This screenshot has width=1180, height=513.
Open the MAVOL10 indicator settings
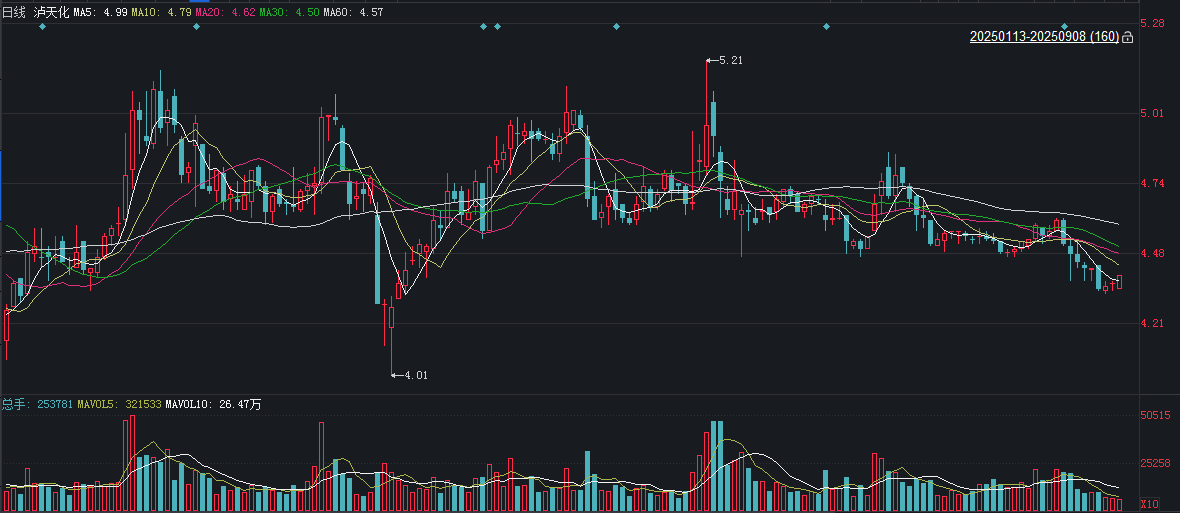click(x=214, y=404)
